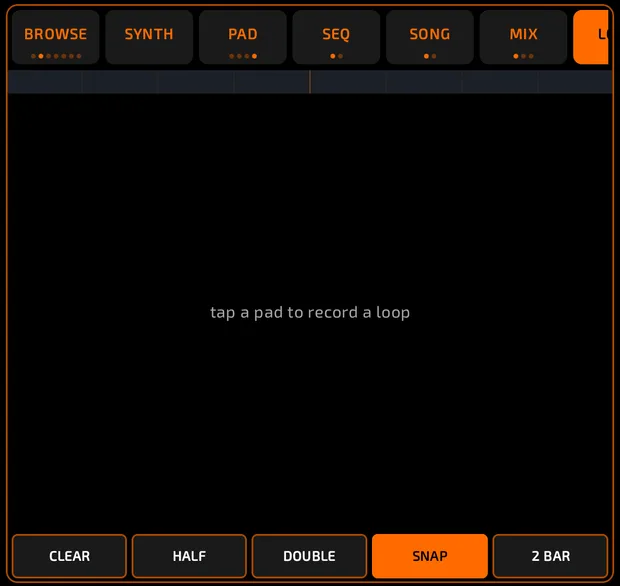
Task: Switch to the SYNTH tab
Action: 149,37
